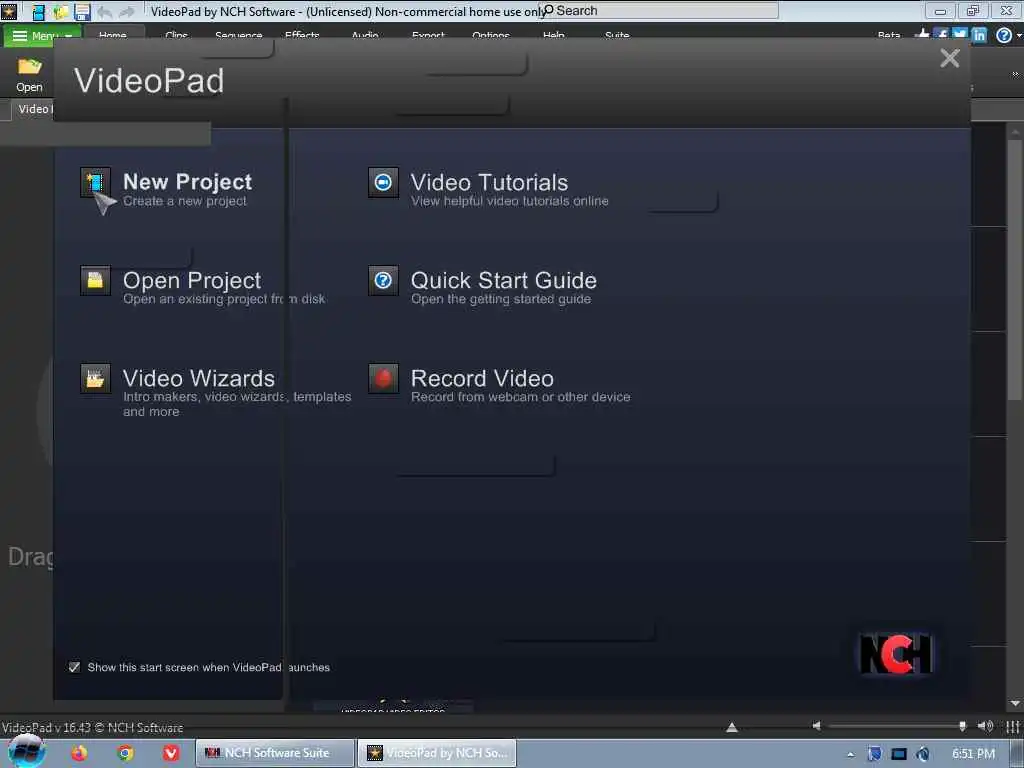Click the Video Wizards icon
This screenshot has height=768, width=1024.
tap(95, 378)
